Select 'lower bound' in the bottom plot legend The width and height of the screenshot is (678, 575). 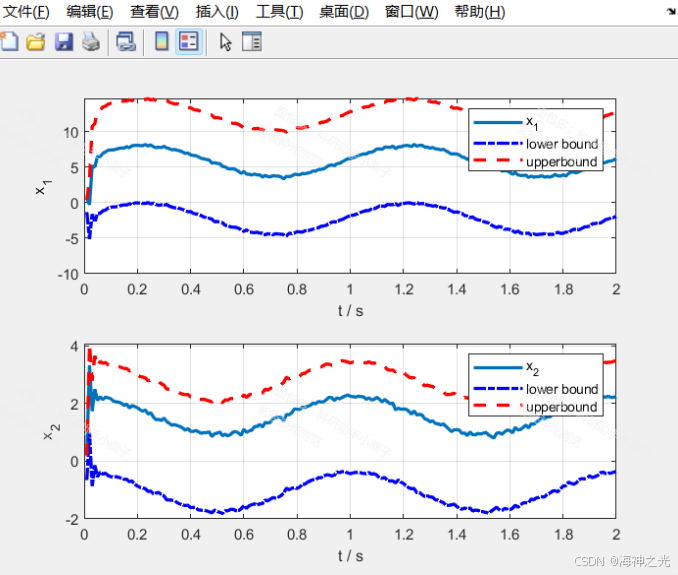click(x=536, y=389)
